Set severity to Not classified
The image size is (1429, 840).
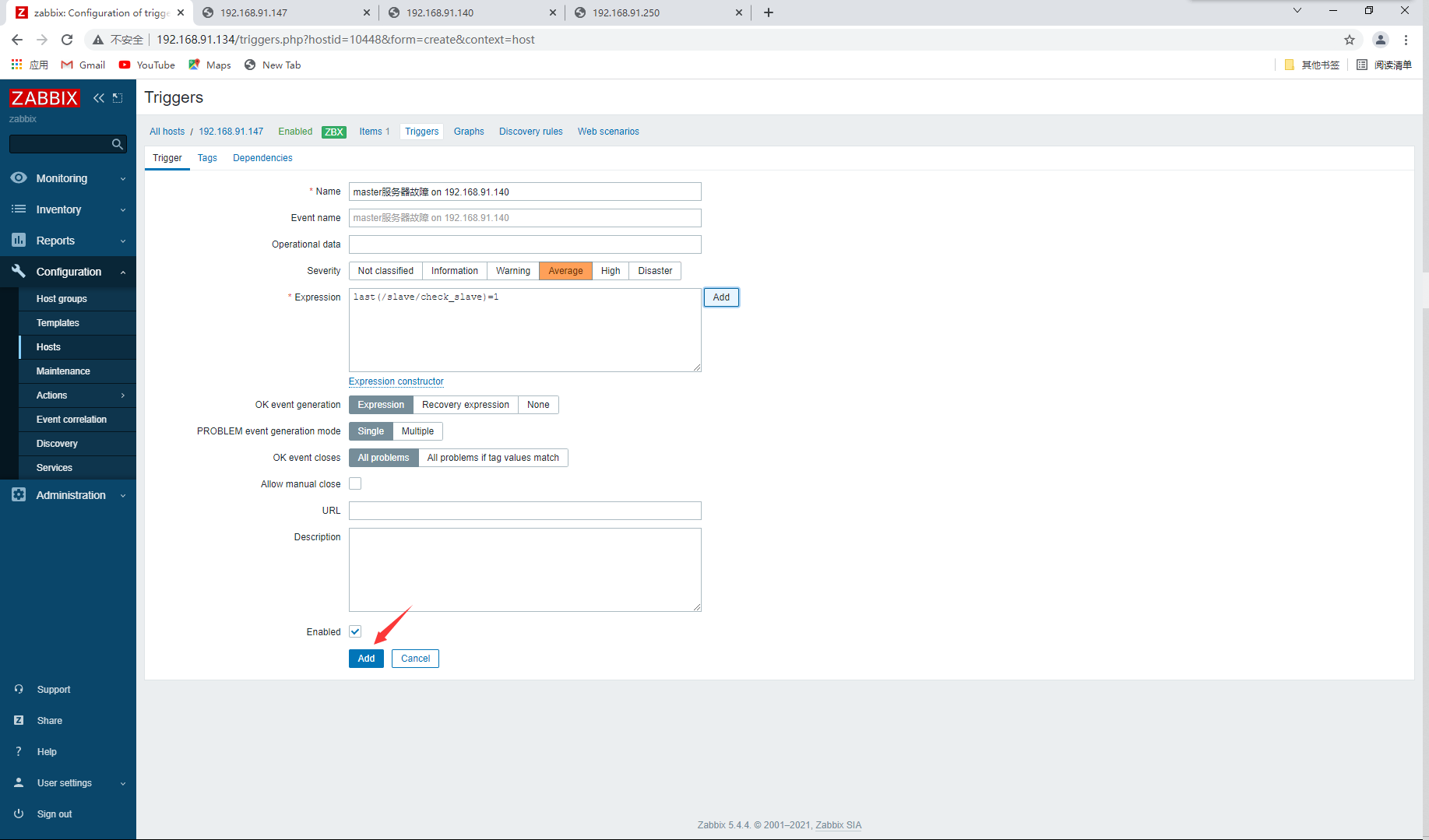tap(385, 271)
